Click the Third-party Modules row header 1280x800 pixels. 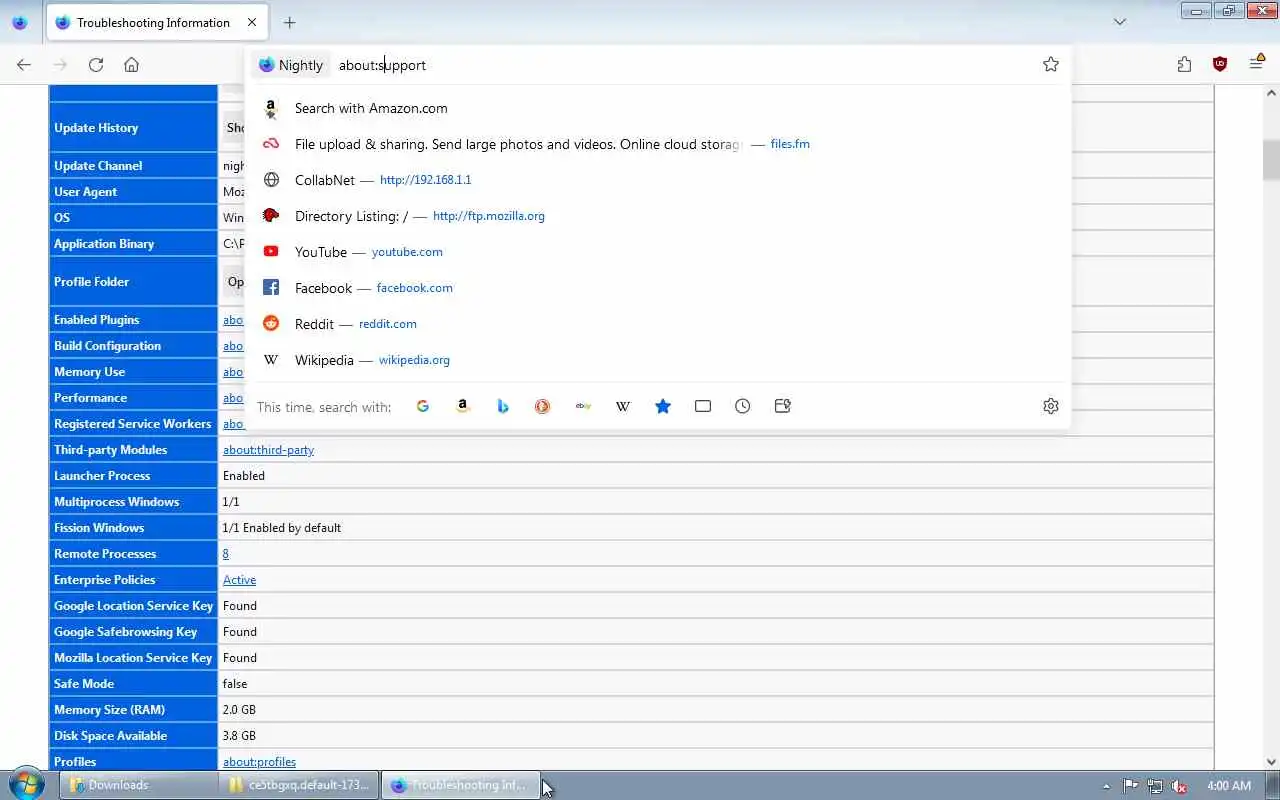133,450
